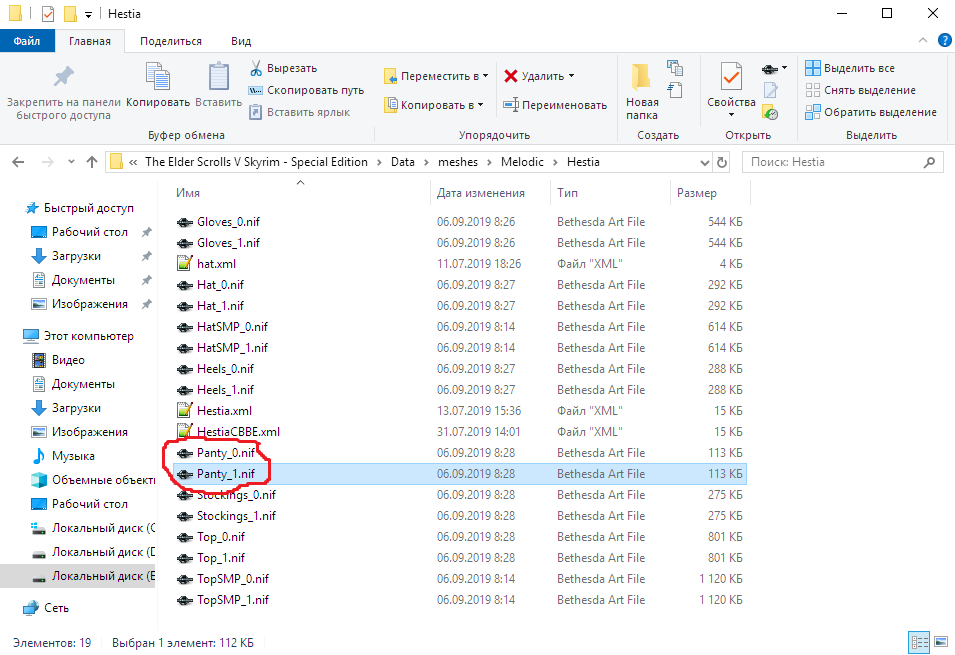This screenshot has width=955, height=655.
Task: Open Загрузки in Quick Access sidebar
Action: tap(76, 256)
